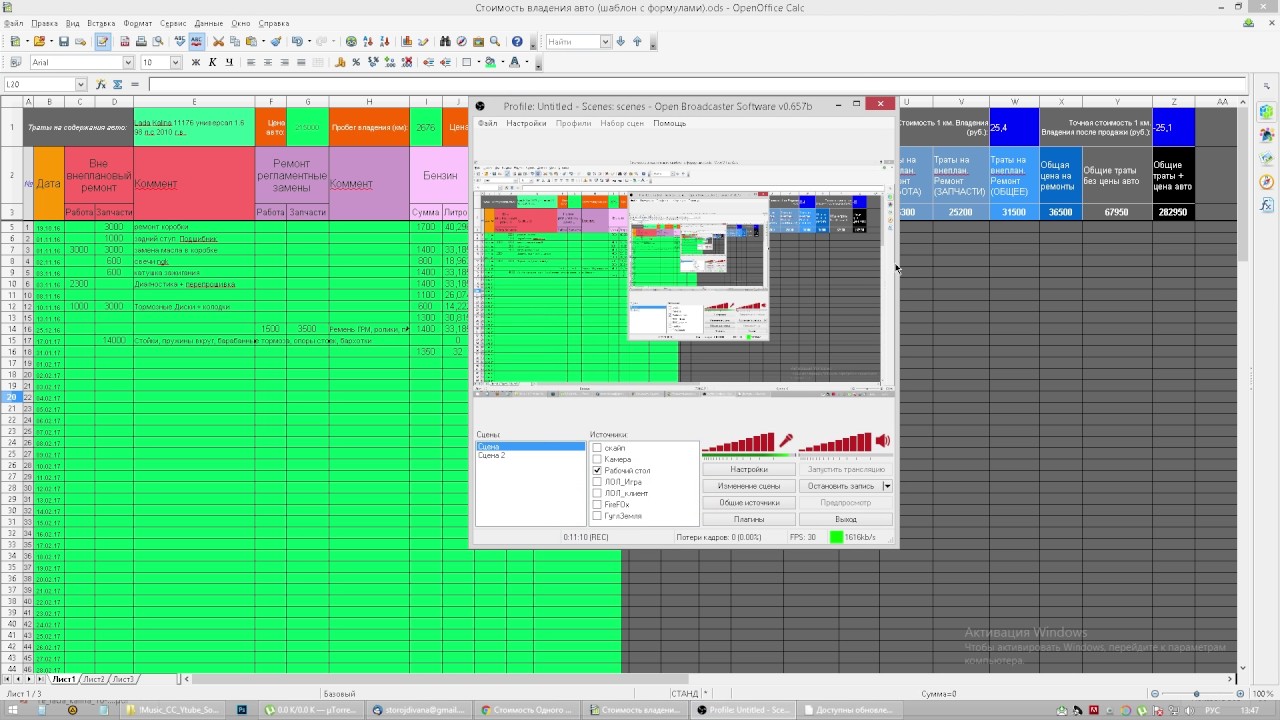Open the Сервис menu in Calc
Image resolution: width=1280 pixels, height=720 pixels.
(173, 23)
